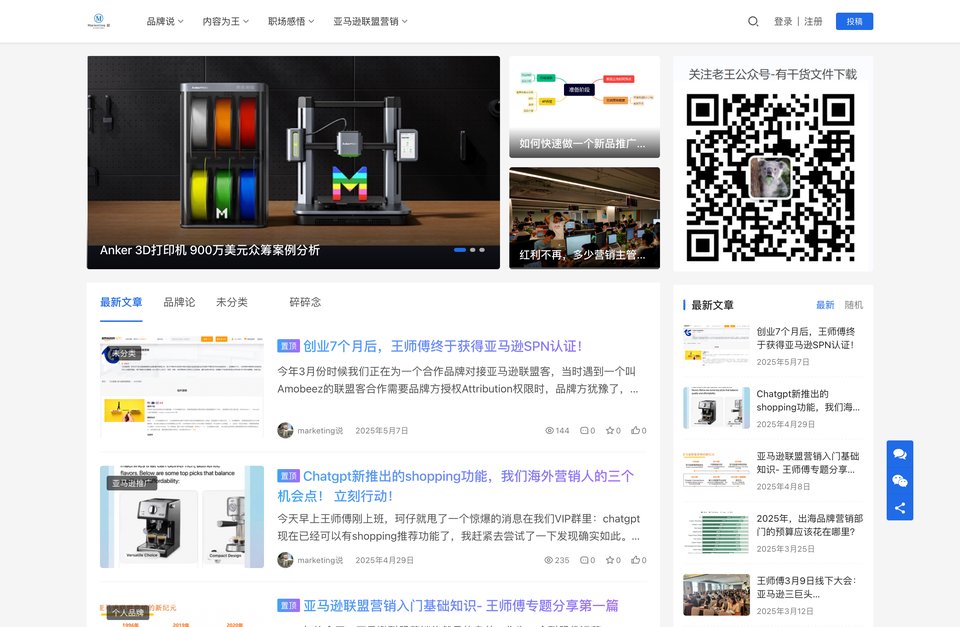Click views count 235 on Chatgpt article
The height and width of the screenshot is (627, 960).
coord(557,560)
